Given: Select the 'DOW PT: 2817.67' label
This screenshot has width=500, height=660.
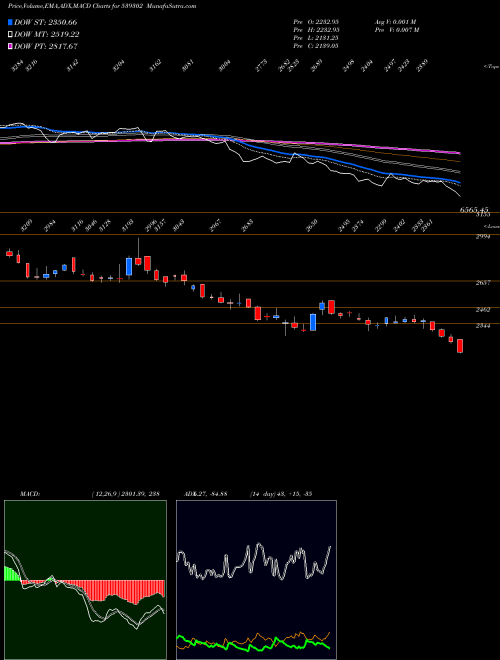Looking at the screenshot, I should point(46,46).
